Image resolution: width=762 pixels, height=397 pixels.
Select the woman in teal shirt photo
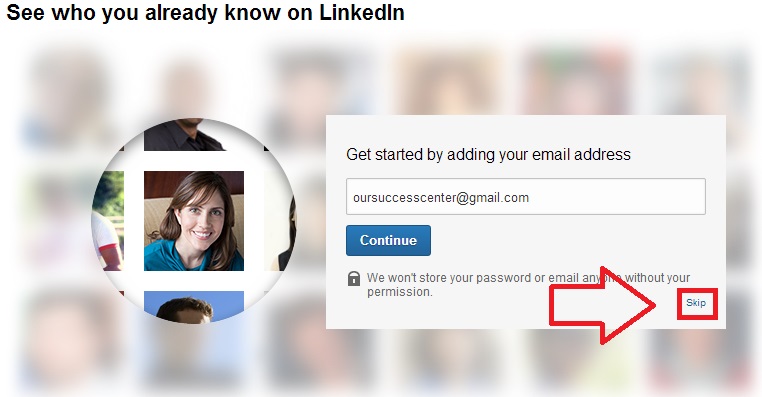pos(194,221)
